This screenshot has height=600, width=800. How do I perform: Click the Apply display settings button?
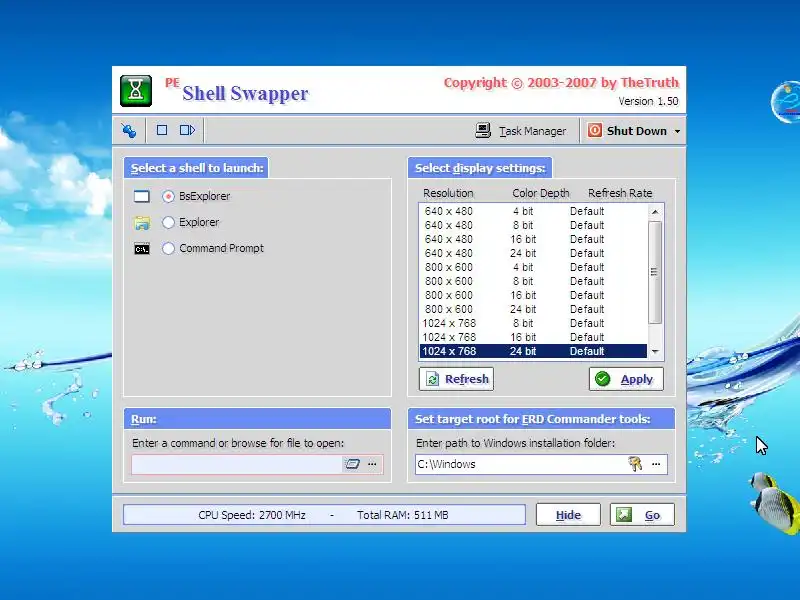tap(626, 379)
